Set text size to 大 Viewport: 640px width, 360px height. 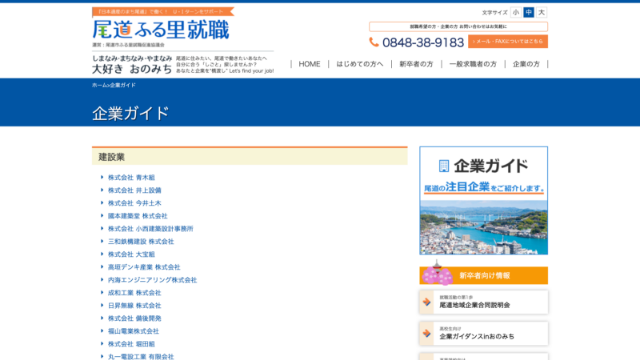tap(541, 13)
